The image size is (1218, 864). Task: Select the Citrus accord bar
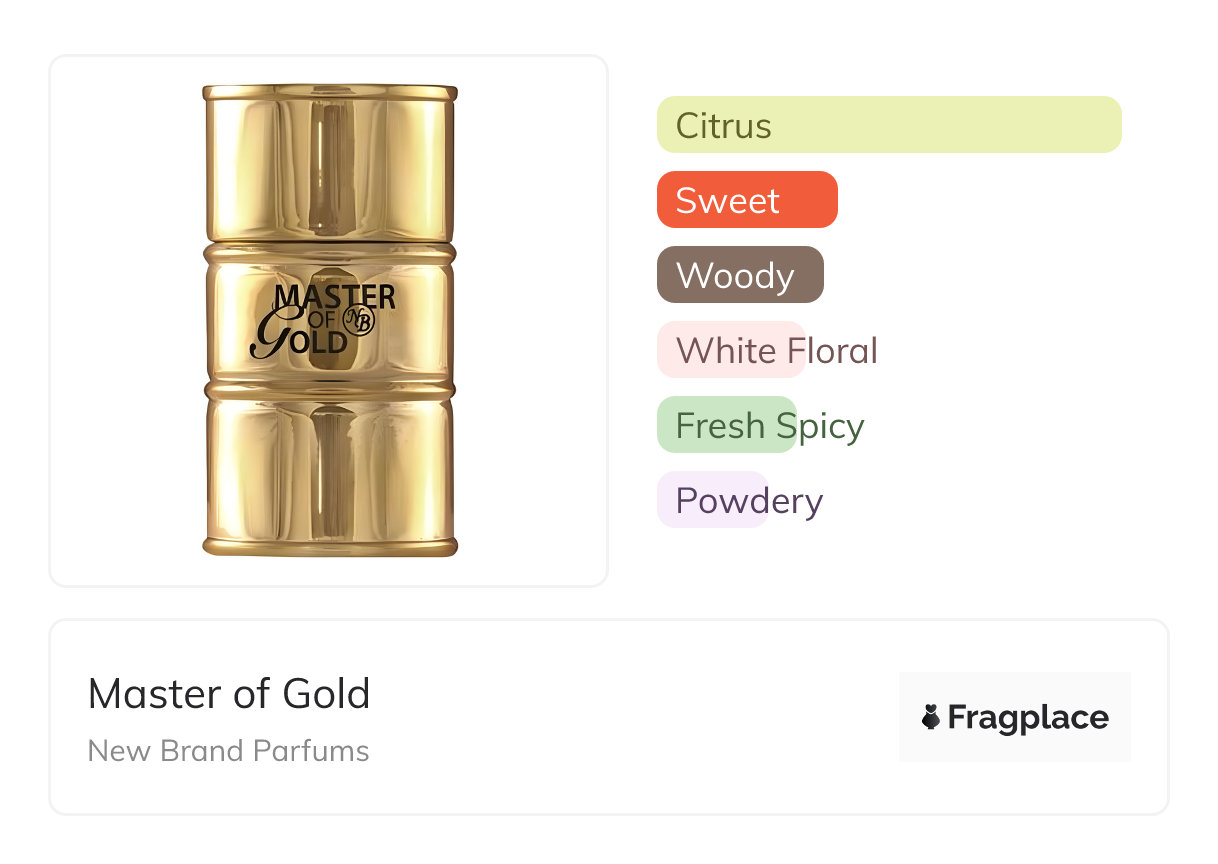point(888,125)
